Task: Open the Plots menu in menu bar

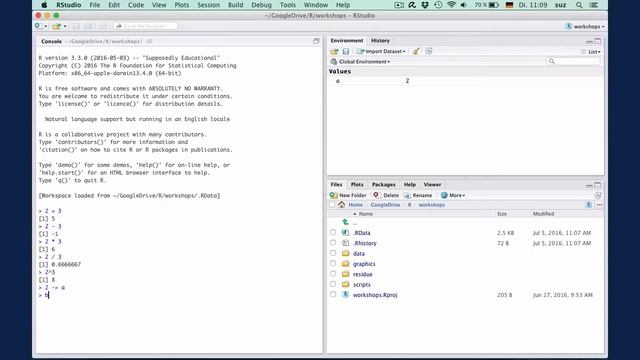Action: (182, 5)
